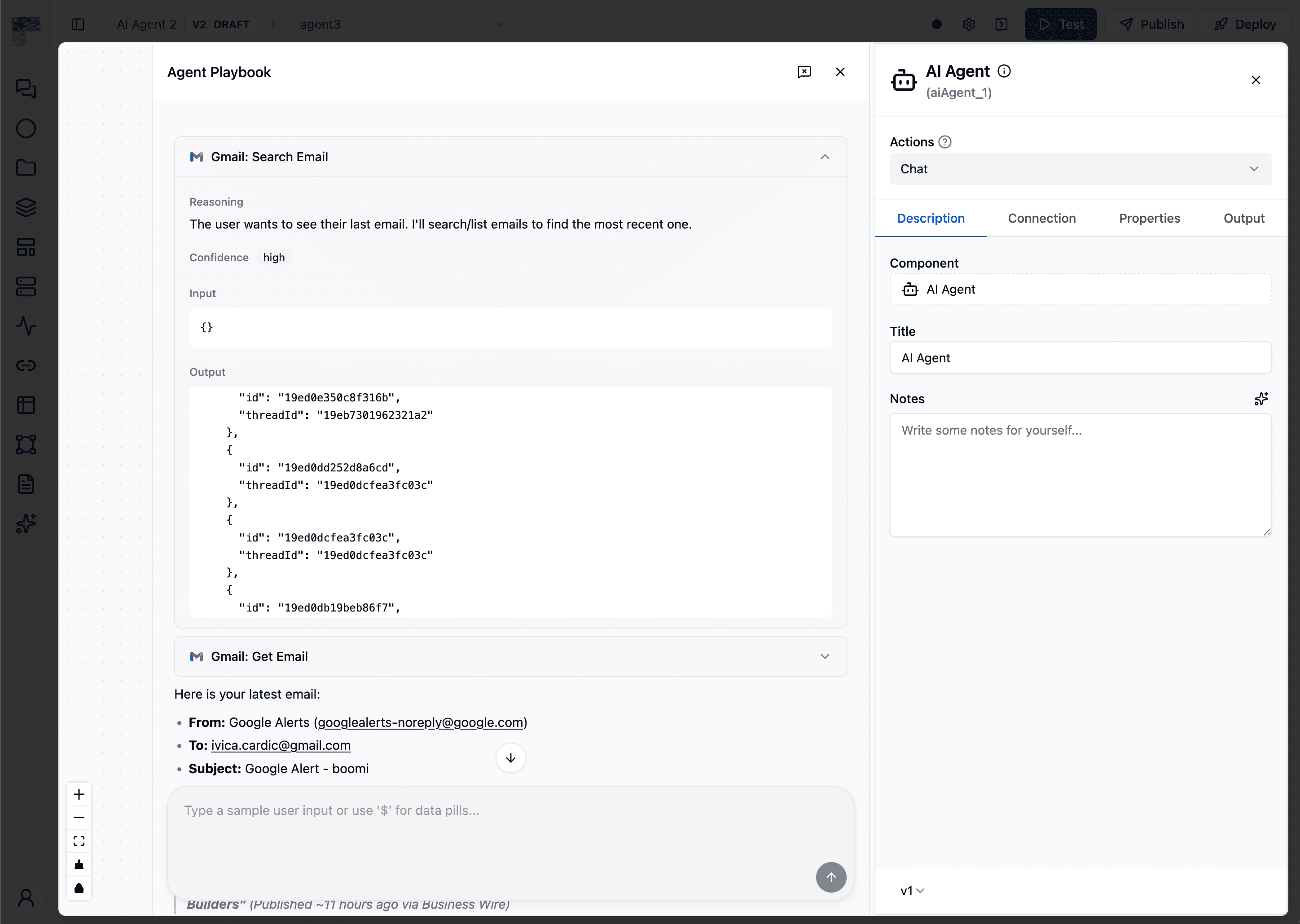Click the run panel icon beside the gear
1300x924 pixels.
(1002, 24)
